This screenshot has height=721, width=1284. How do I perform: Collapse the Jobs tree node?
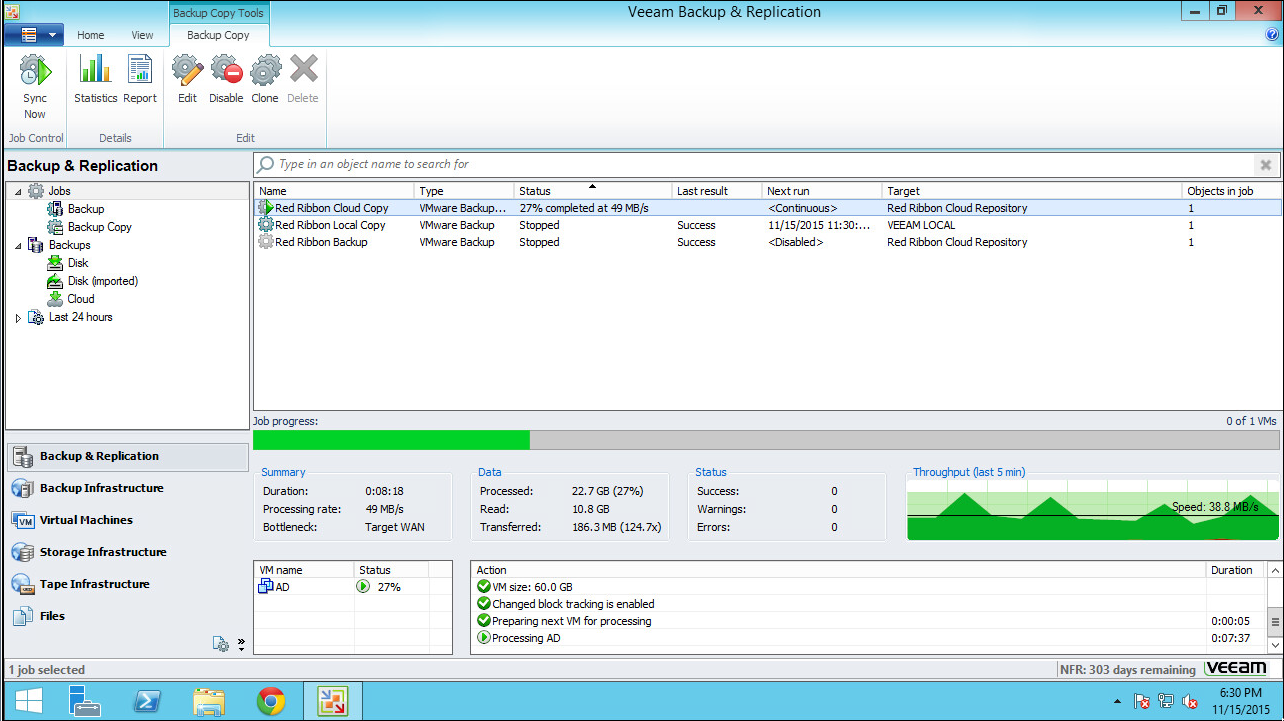[x=18, y=191]
